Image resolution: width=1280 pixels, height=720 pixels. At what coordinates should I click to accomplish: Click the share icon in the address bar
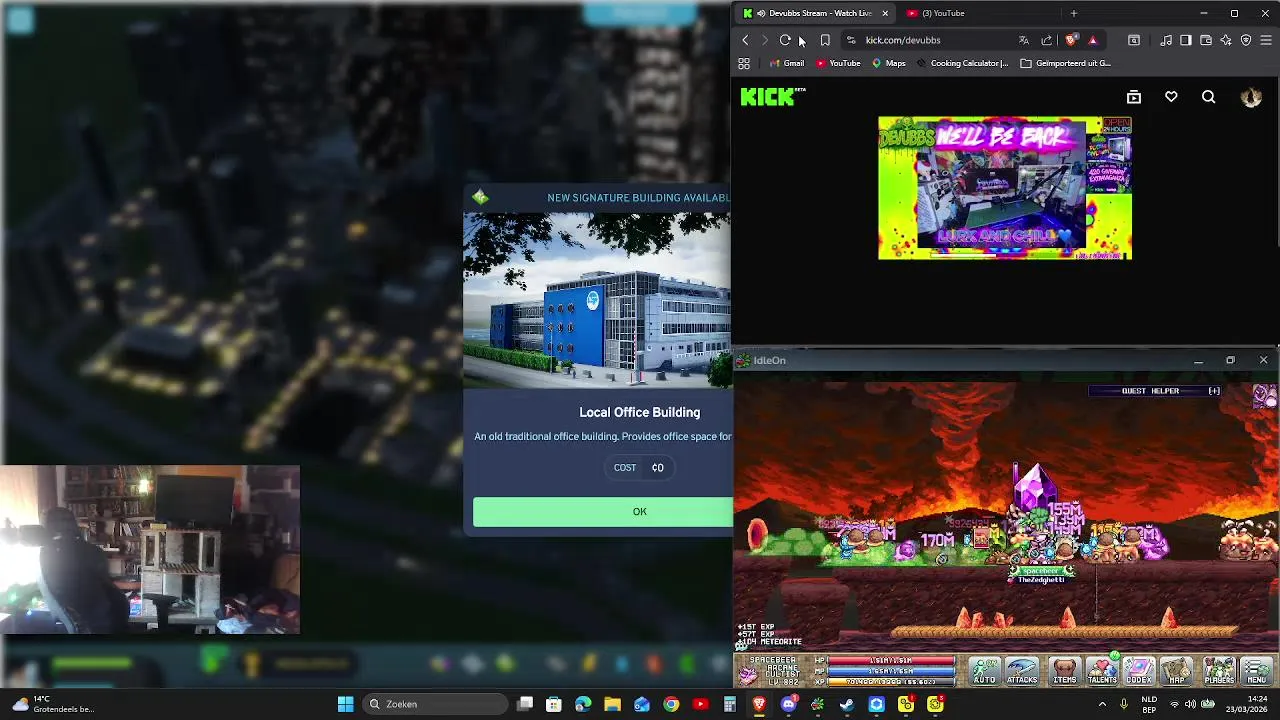coord(1047,40)
